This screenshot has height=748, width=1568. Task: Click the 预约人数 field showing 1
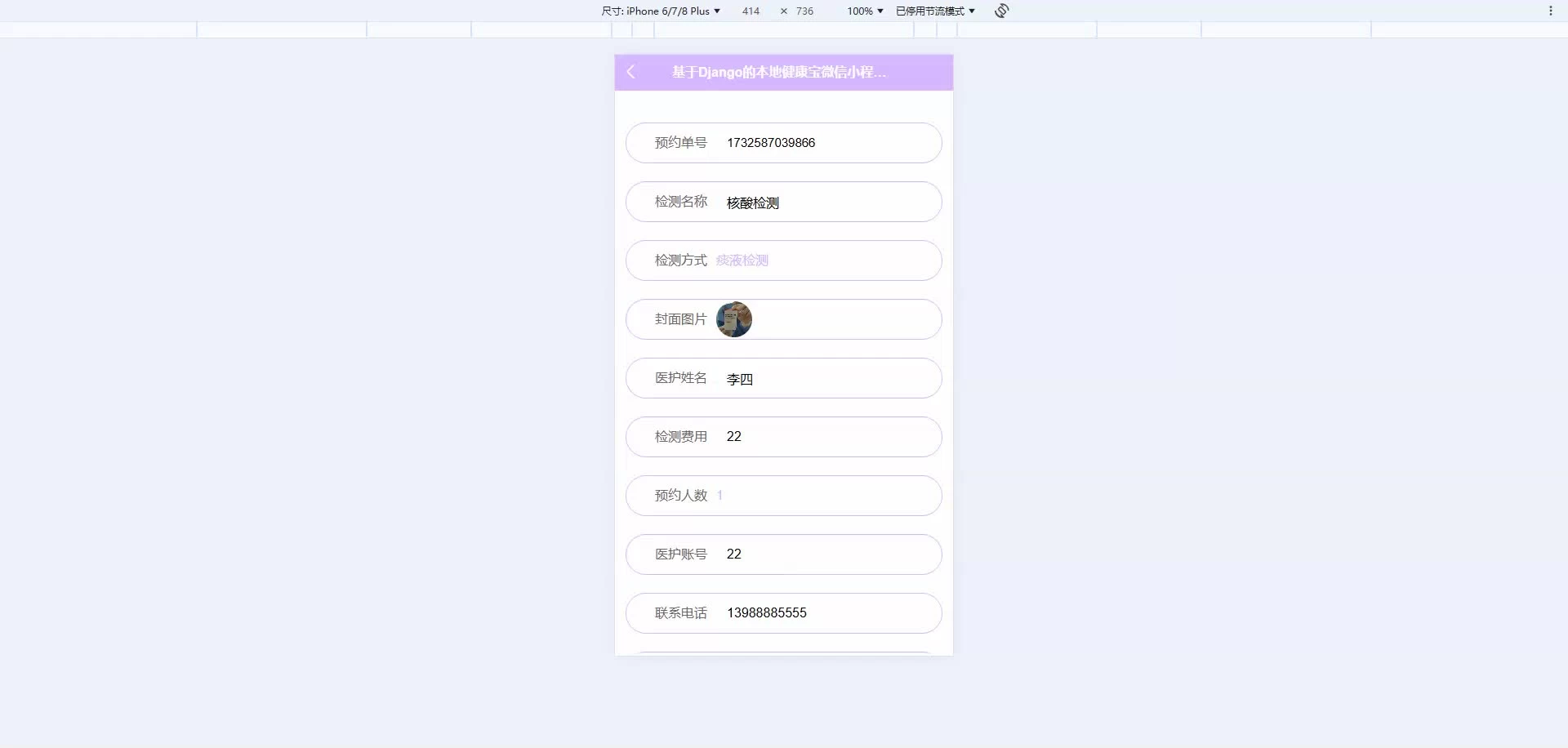tap(784, 496)
